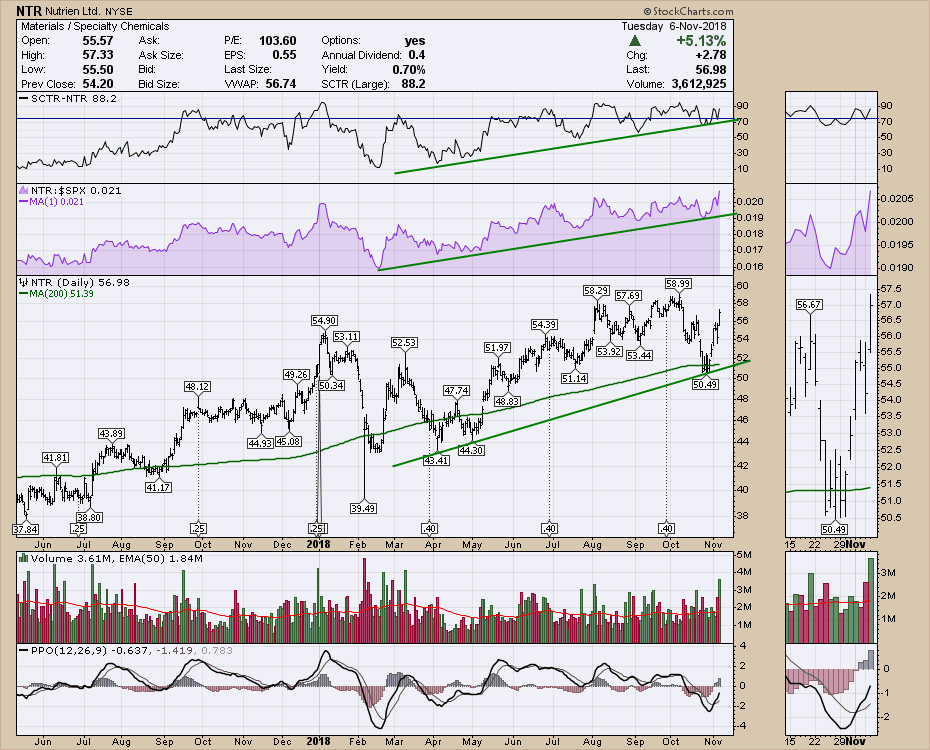The height and width of the screenshot is (750, 930).
Task: Click the 54.90 price label
Action: tap(324, 320)
